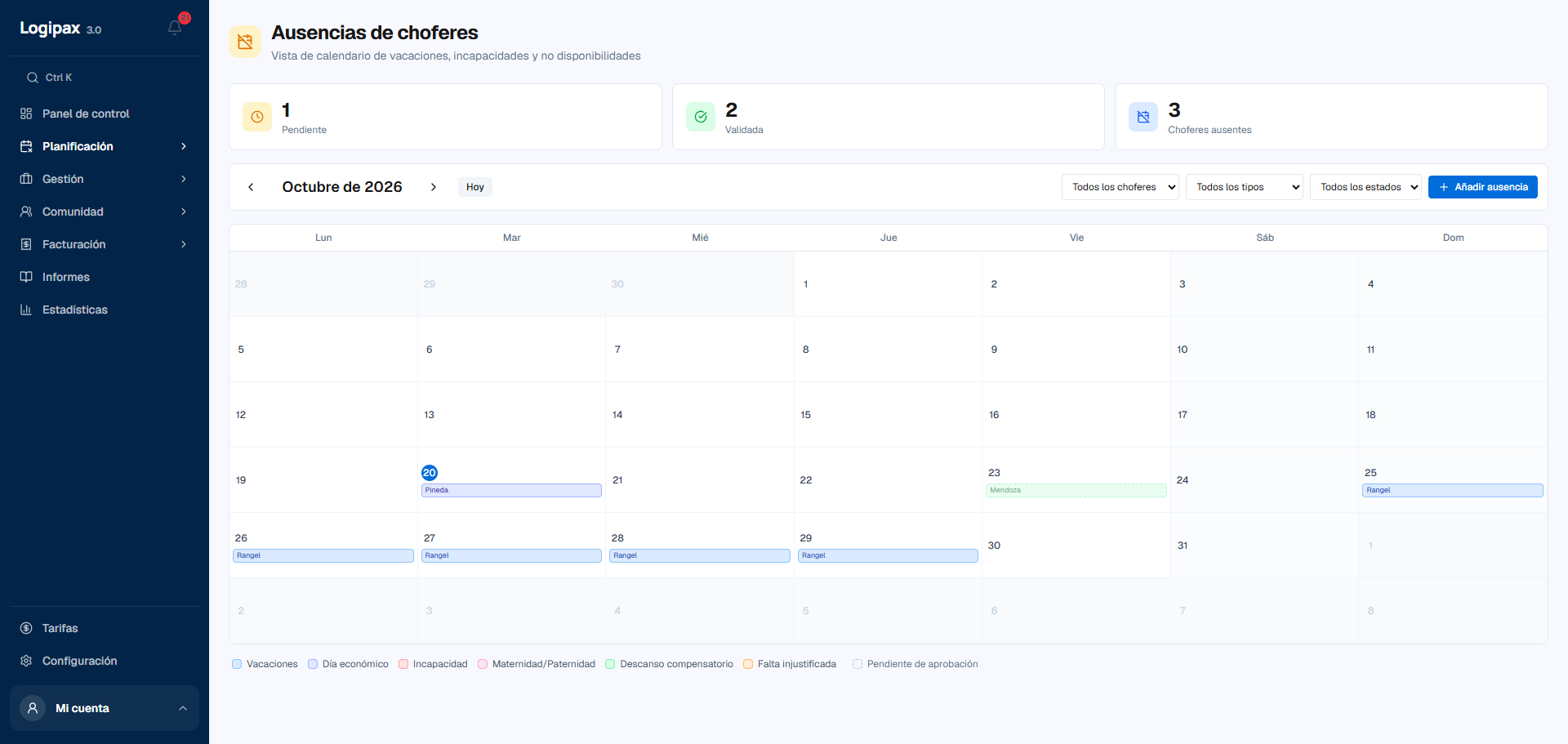
Task: Go to previous month arrow
Action: pos(251,187)
